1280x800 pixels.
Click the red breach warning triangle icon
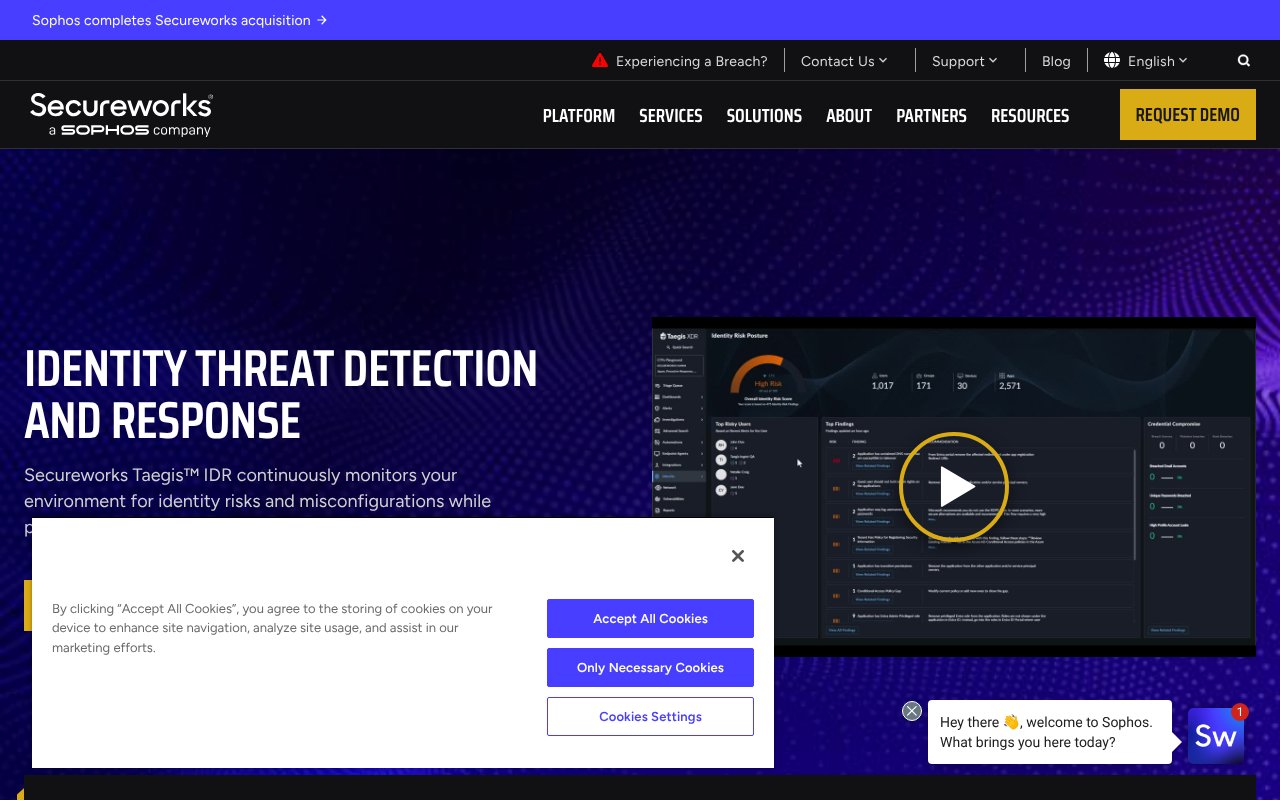click(x=600, y=60)
